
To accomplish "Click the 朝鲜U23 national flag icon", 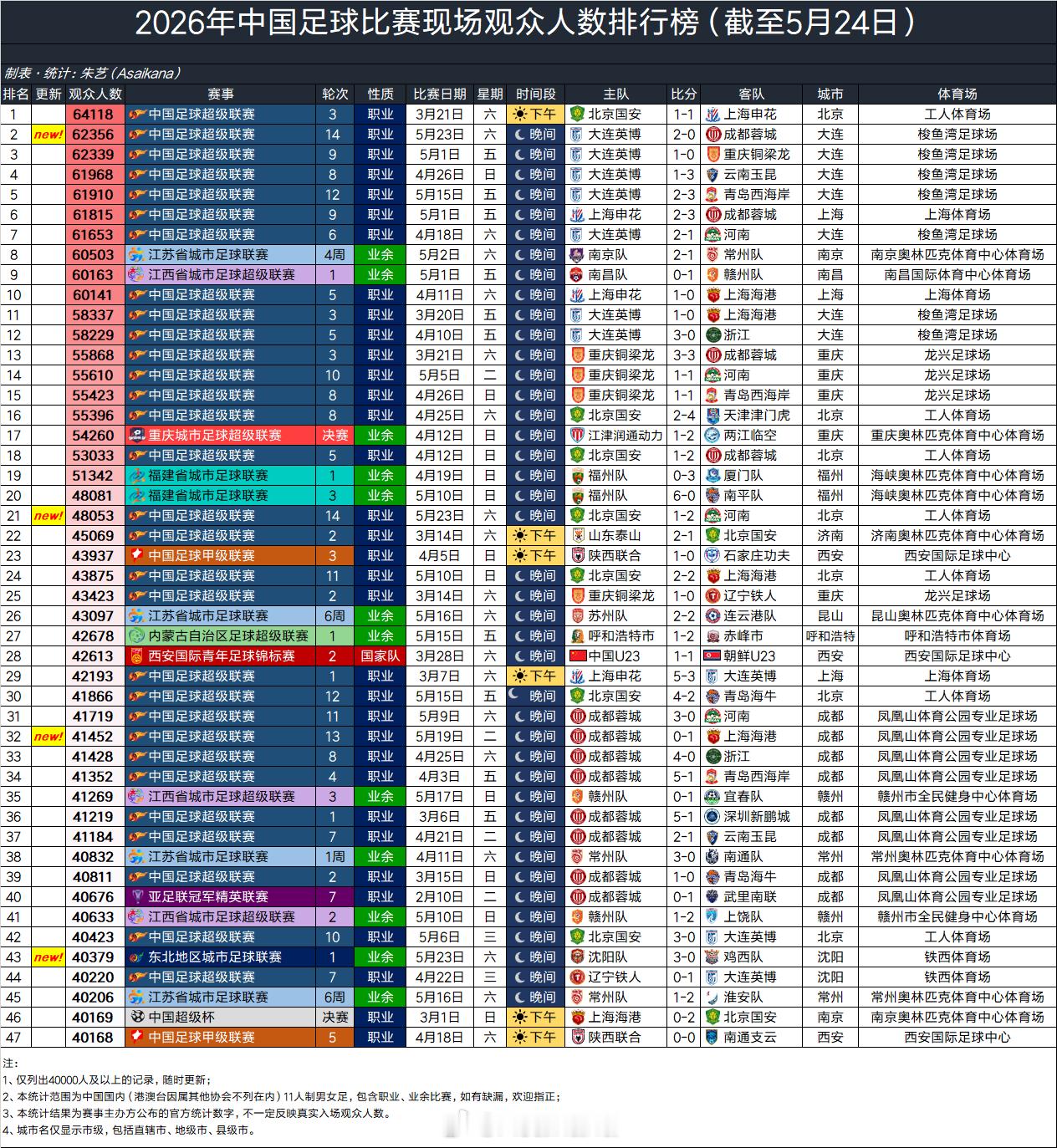I will (712, 656).
